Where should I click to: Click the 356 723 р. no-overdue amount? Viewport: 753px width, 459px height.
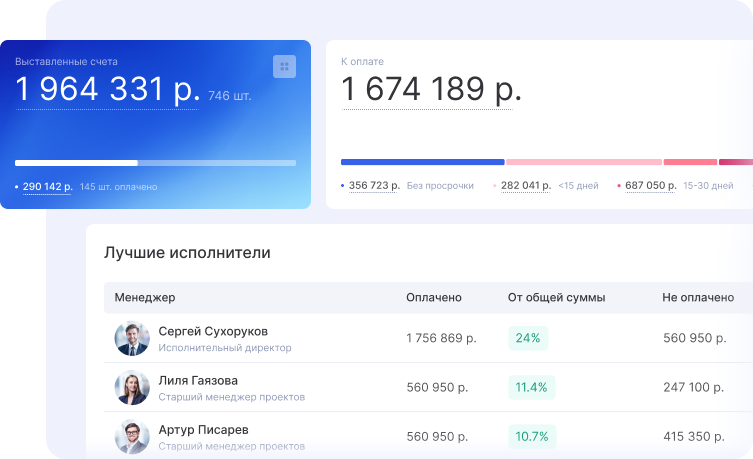374,185
